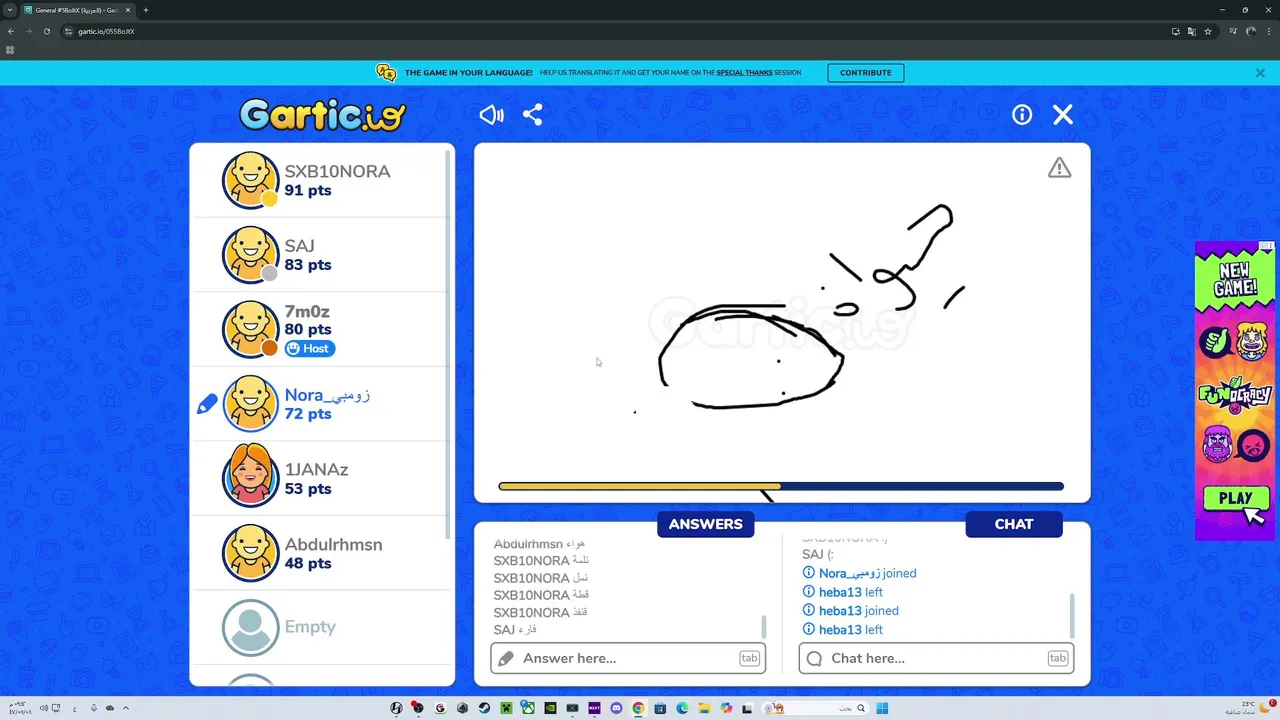Focus the Answer here input field

[x=628, y=658]
